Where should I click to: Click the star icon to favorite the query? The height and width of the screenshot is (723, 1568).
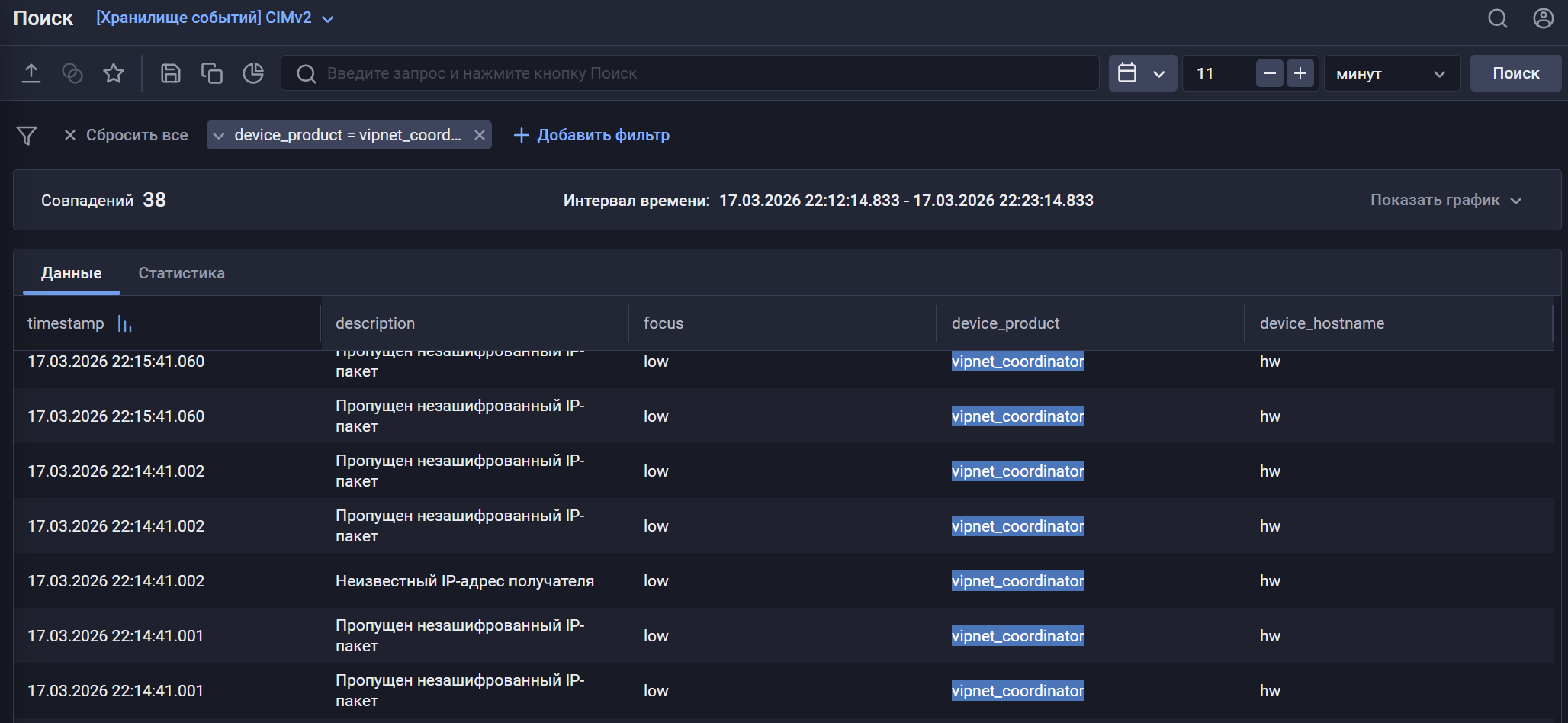114,72
